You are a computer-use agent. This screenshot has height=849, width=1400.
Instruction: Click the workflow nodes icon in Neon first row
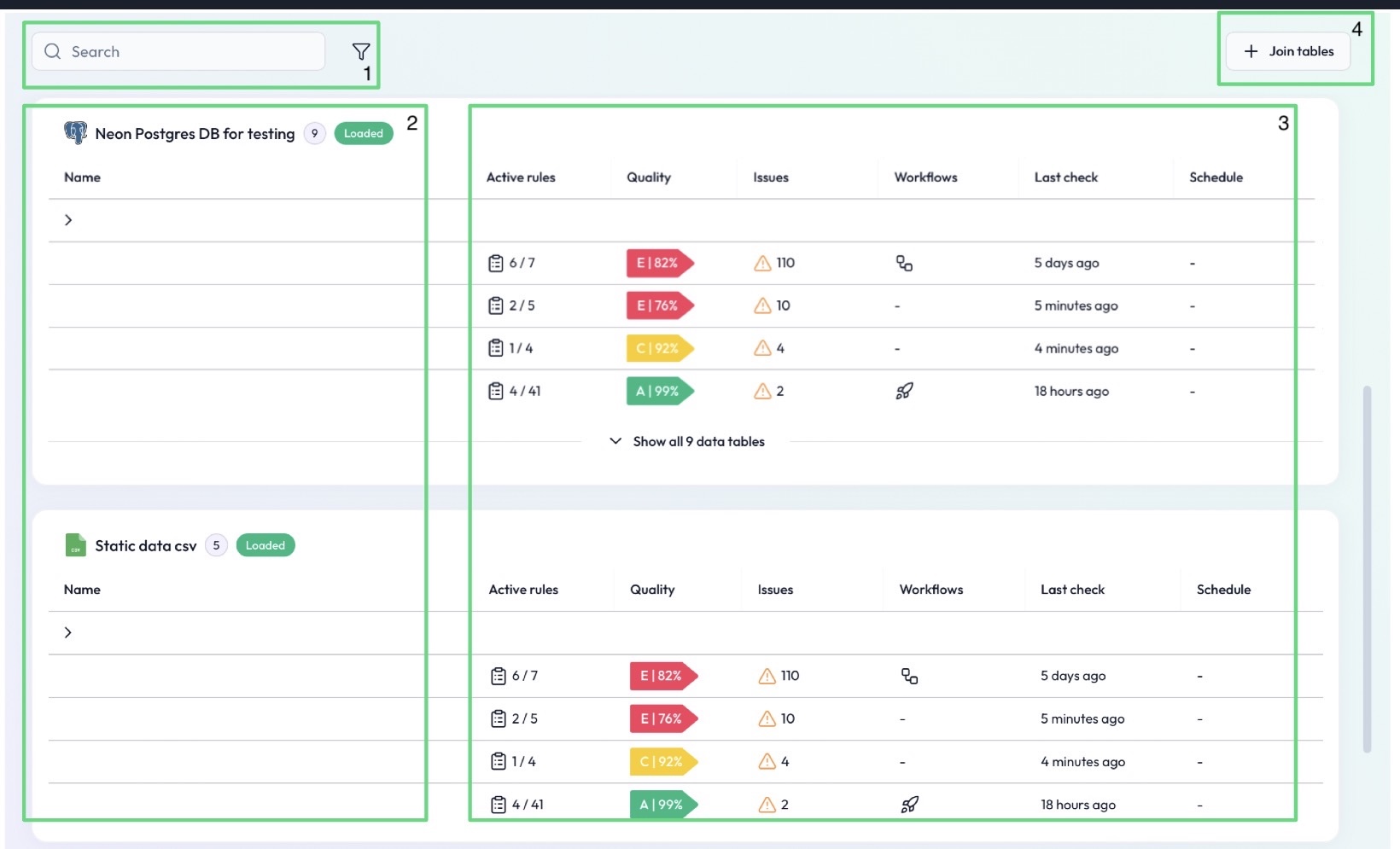point(904,263)
